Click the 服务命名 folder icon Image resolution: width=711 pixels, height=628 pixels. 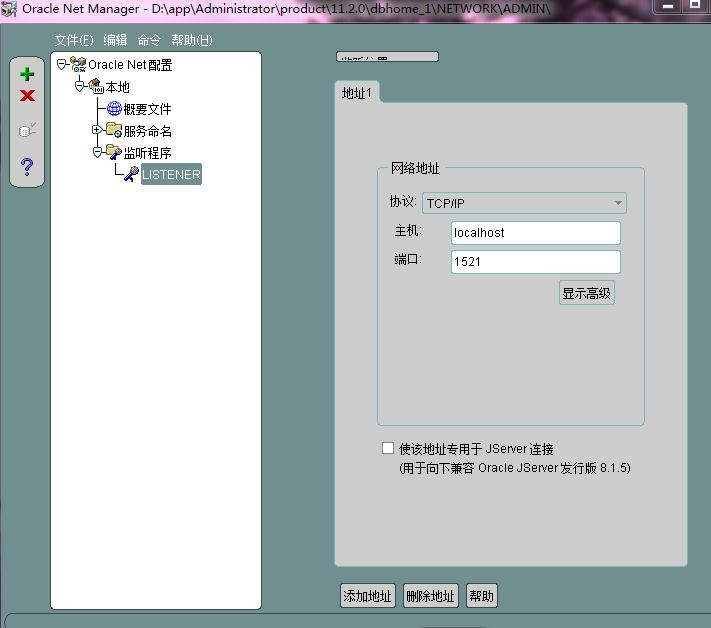[x=114, y=130]
